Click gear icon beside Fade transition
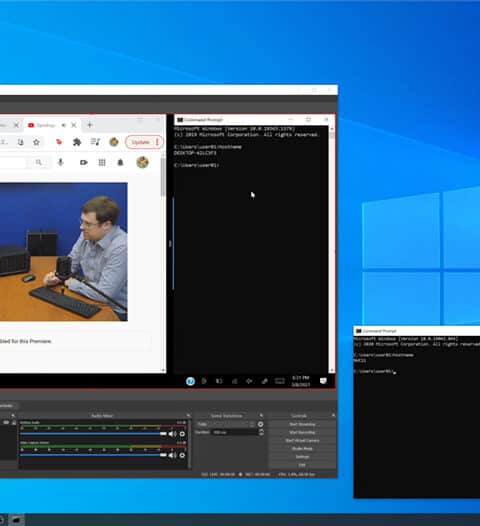Viewport: 480px width, 526px height. [x=260, y=424]
